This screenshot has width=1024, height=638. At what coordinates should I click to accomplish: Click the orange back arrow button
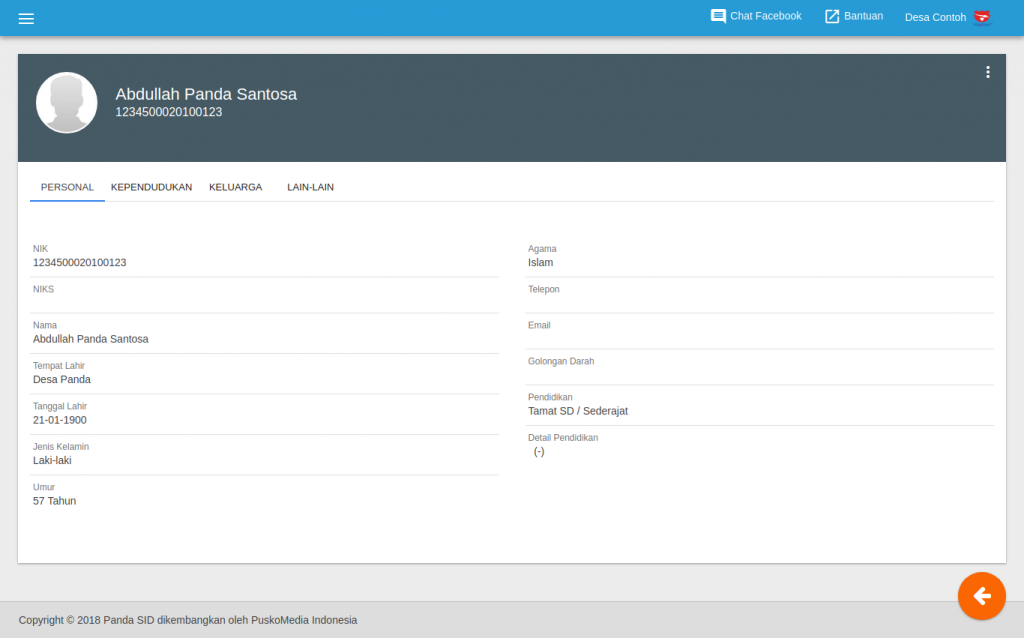[982, 596]
